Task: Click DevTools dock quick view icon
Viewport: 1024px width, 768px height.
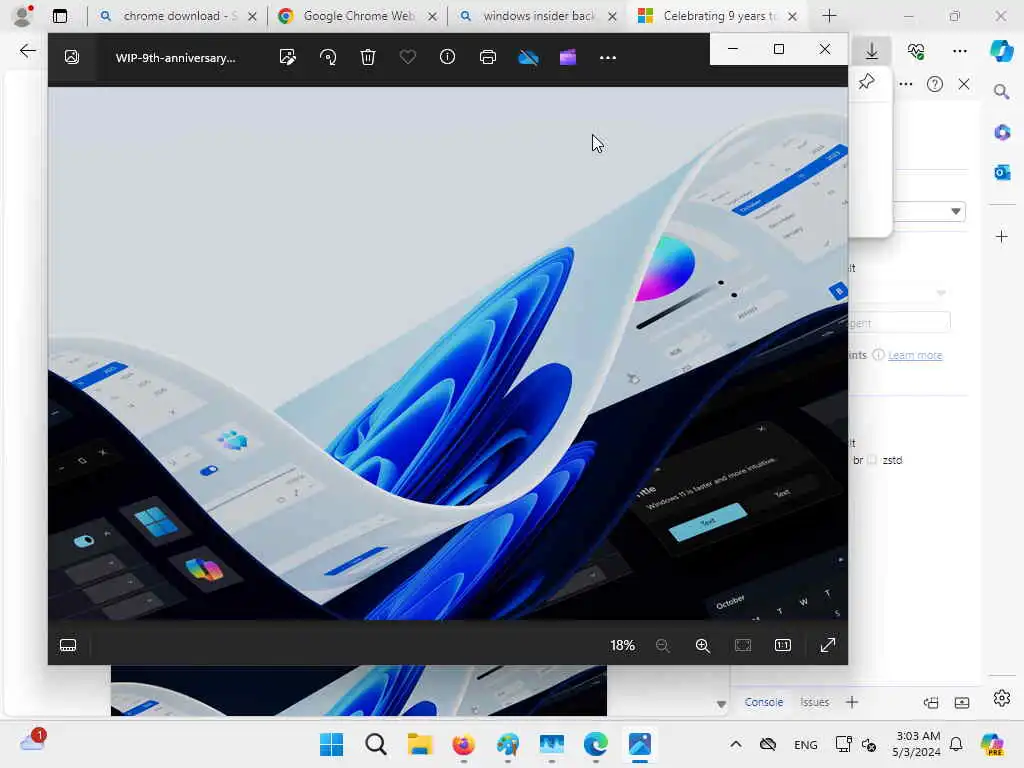Action: [x=931, y=703]
